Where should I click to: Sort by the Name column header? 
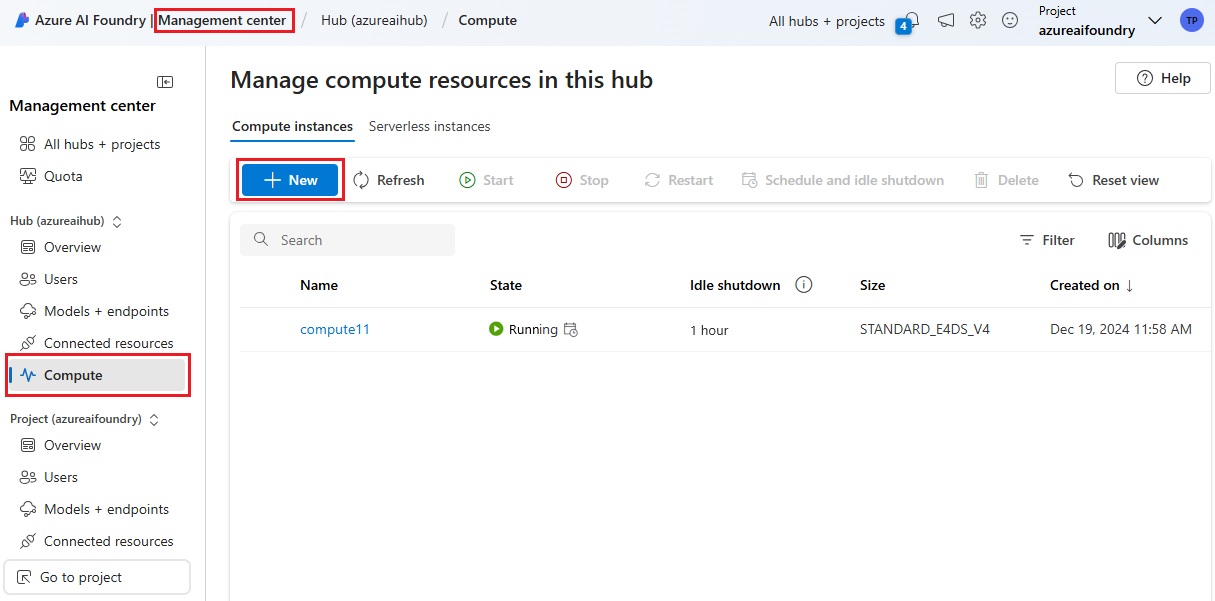(319, 285)
